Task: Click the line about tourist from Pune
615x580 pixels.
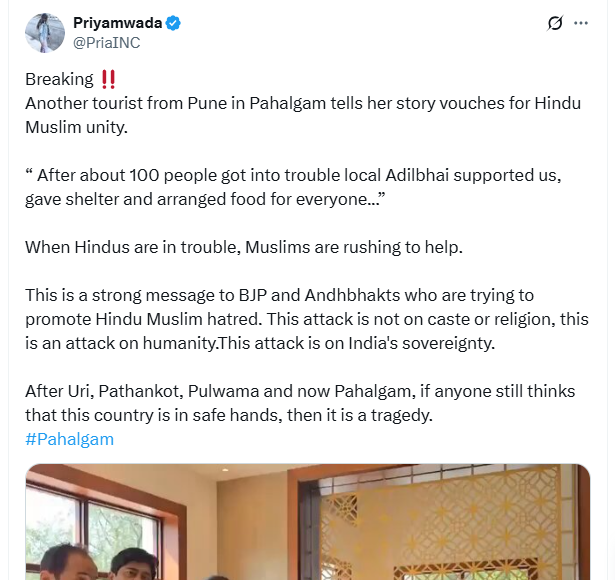Action: point(303,104)
